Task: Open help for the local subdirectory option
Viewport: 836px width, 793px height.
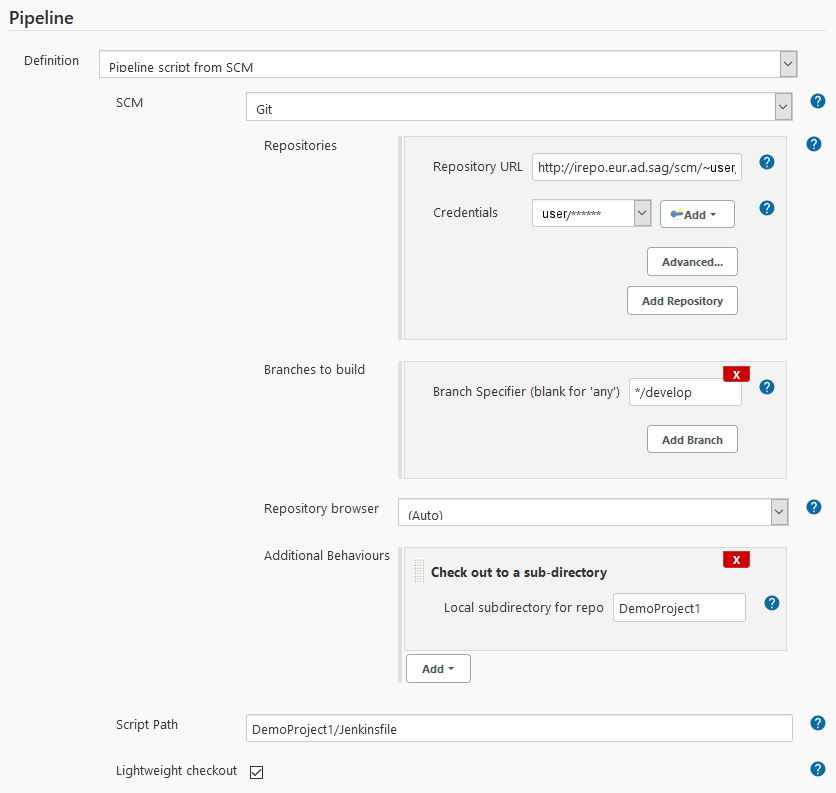Action: click(771, 603)
